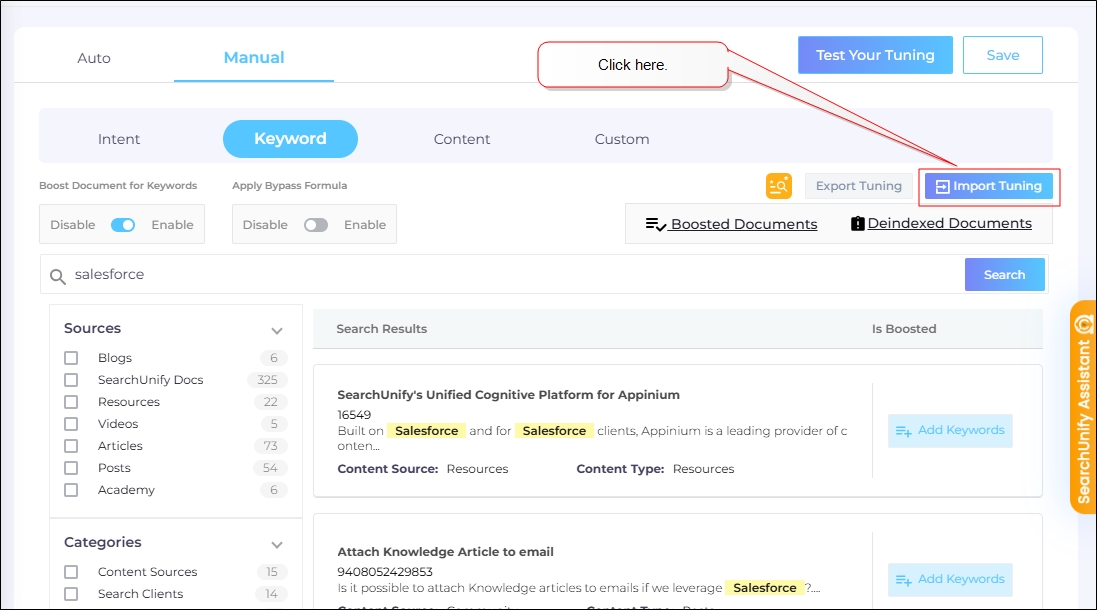Click the Test Your Tuning button

click(x=875, y=55)
